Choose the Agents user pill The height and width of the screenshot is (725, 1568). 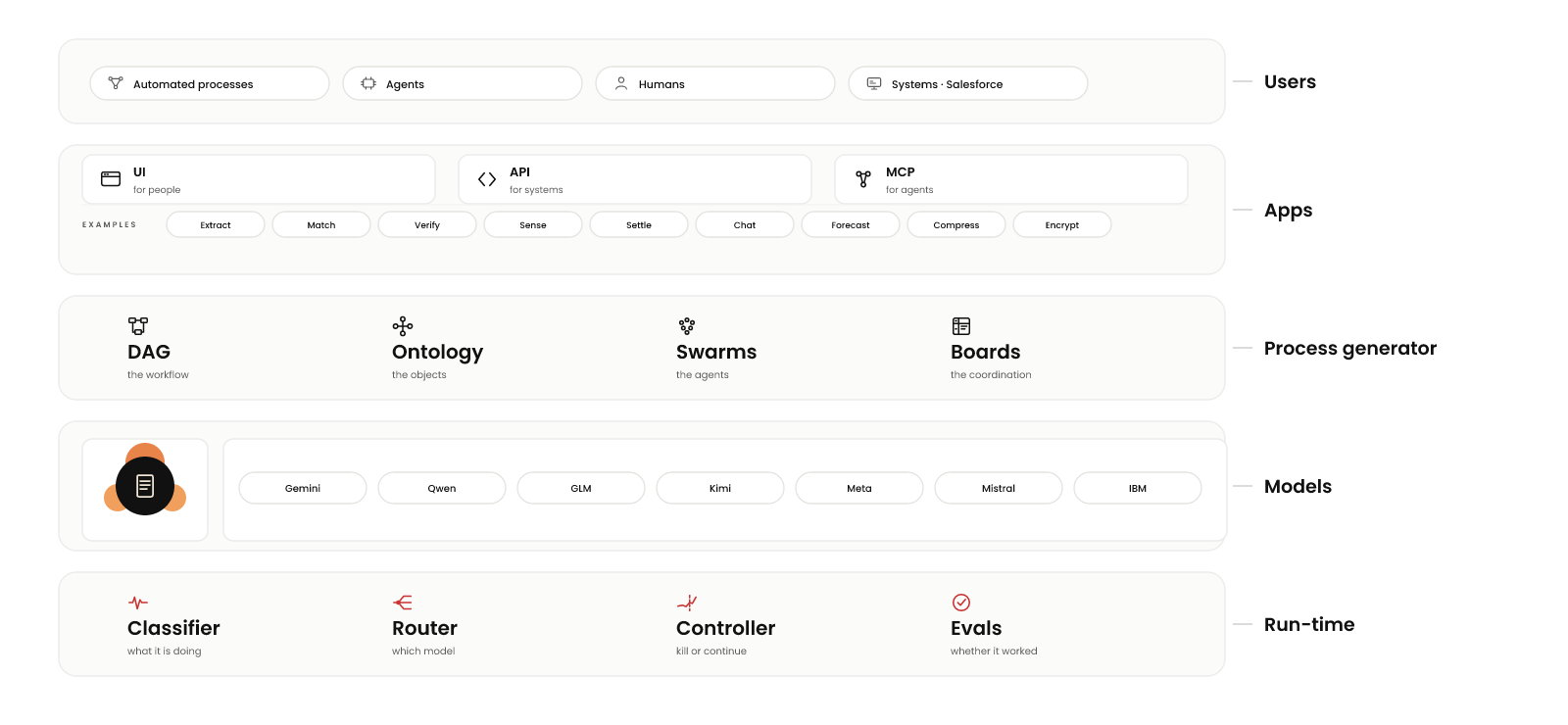[463, 83]
